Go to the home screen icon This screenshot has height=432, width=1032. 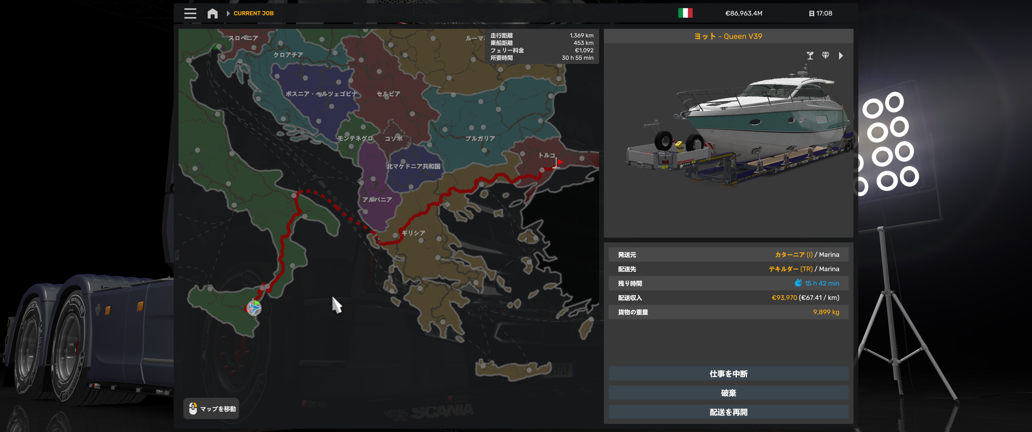click(x=212, y=14)
